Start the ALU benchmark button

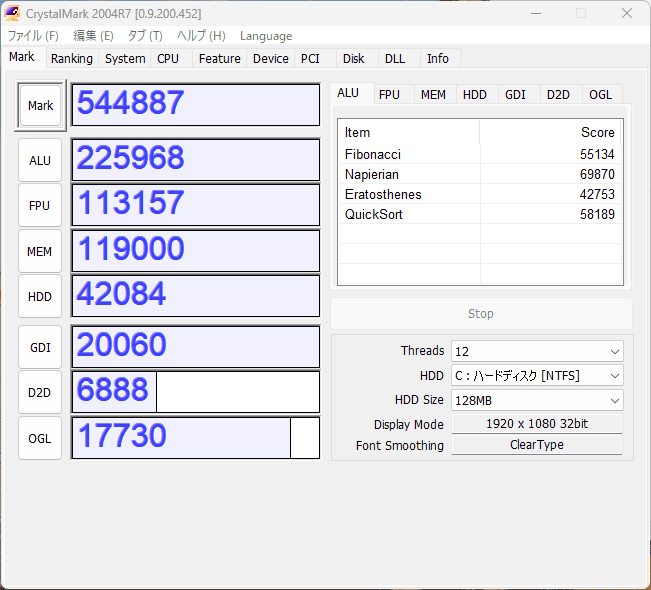[40, 160]
